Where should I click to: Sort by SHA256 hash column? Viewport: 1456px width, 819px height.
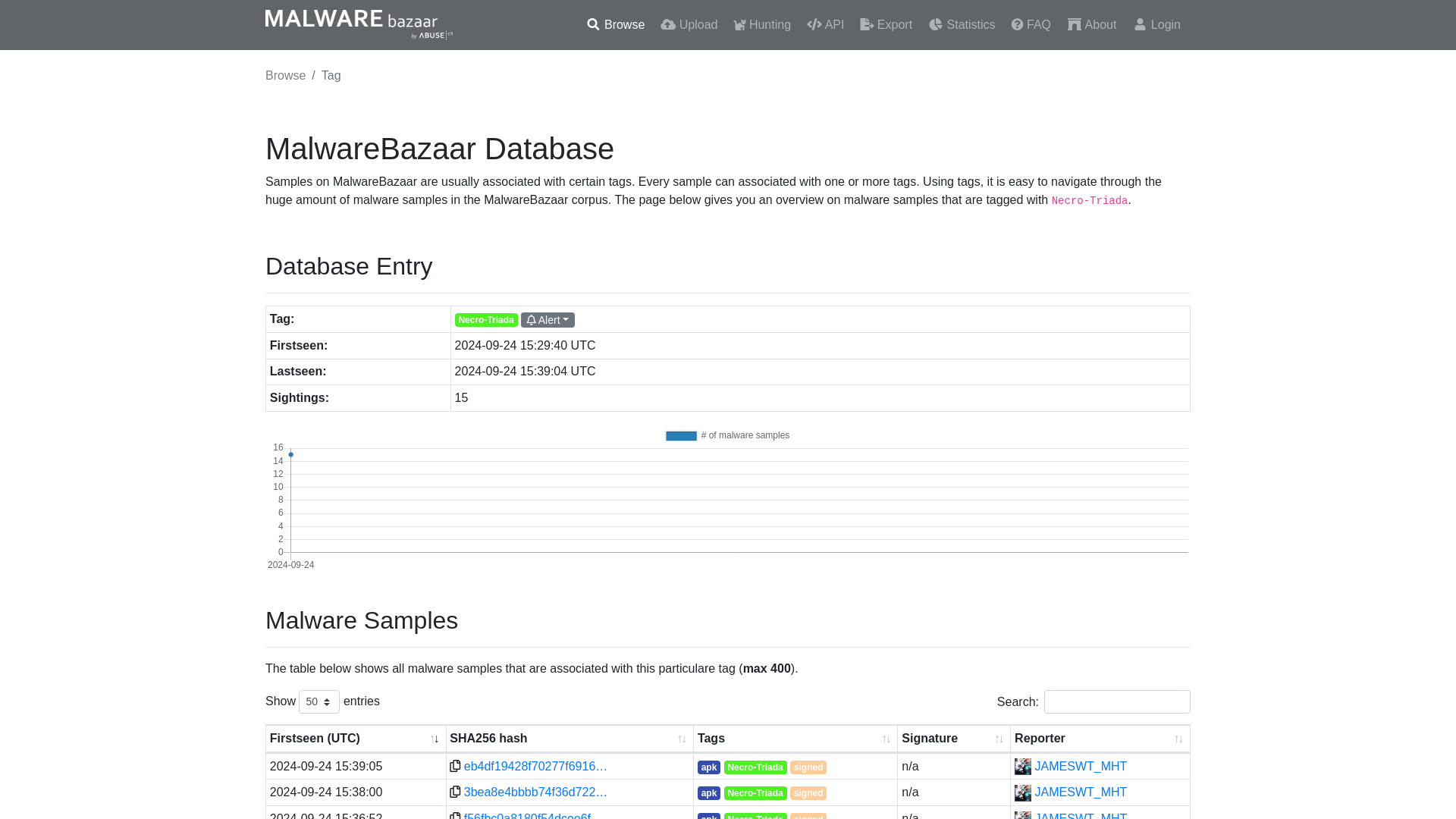570,739
